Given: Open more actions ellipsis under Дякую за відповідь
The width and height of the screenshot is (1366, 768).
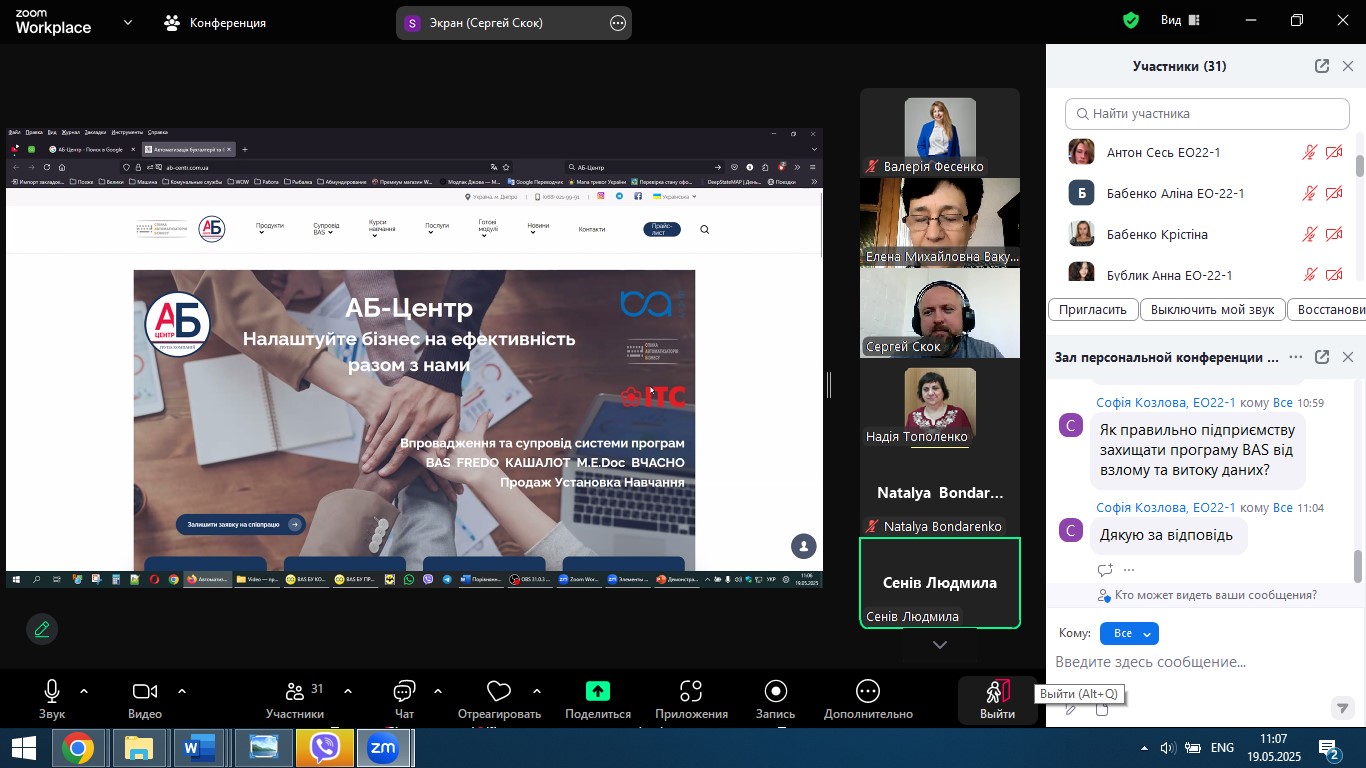Looking at the screenshot, I should click(x=1130, y=570).
